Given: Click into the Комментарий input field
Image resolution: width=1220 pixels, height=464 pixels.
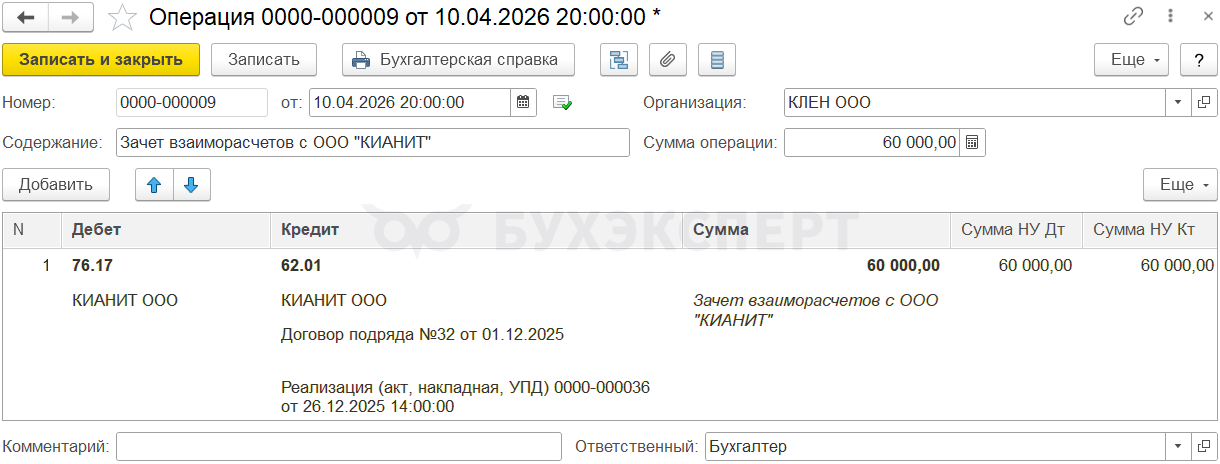Looking at the screenshot, I should coord(339,447).
